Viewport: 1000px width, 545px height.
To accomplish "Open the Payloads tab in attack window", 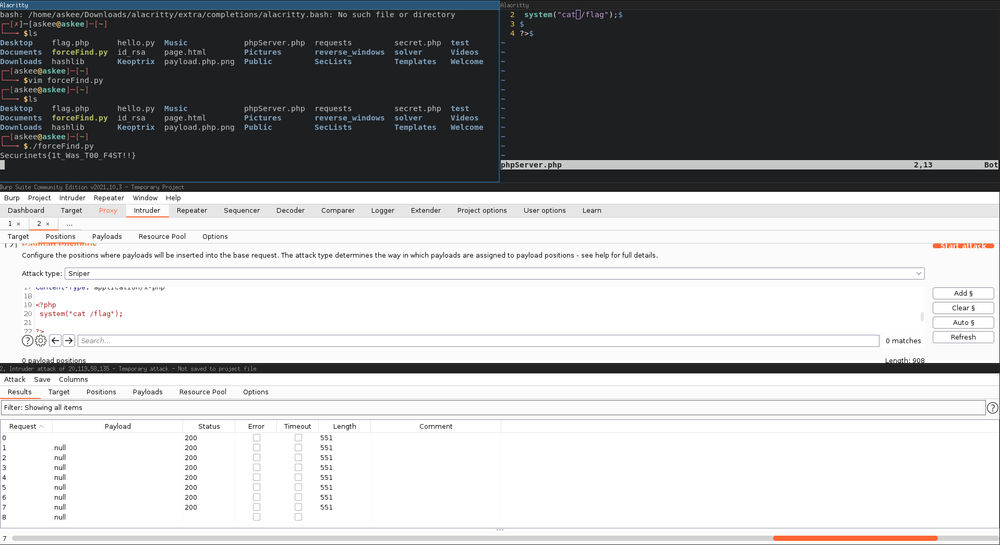I will tap(147, 392).
